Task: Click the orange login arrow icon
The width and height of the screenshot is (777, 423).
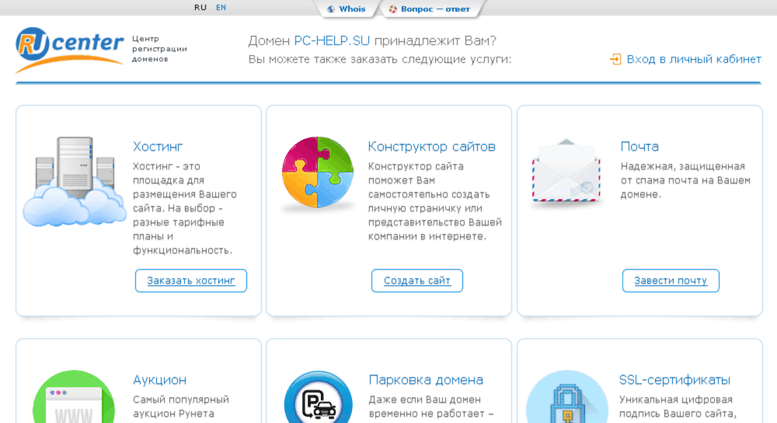Action: [615, 59]
